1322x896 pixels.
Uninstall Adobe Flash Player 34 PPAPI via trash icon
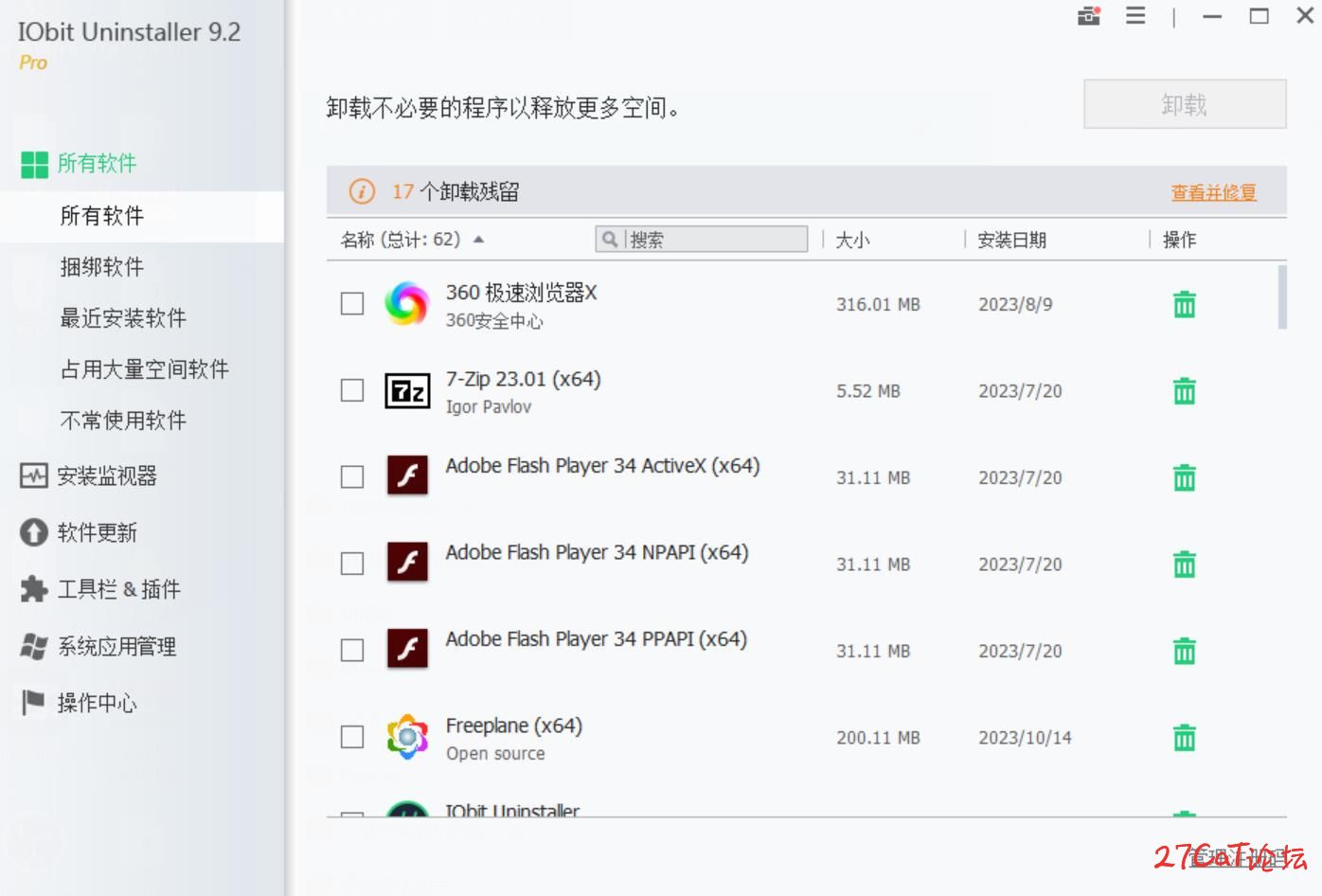(1184, 652)
